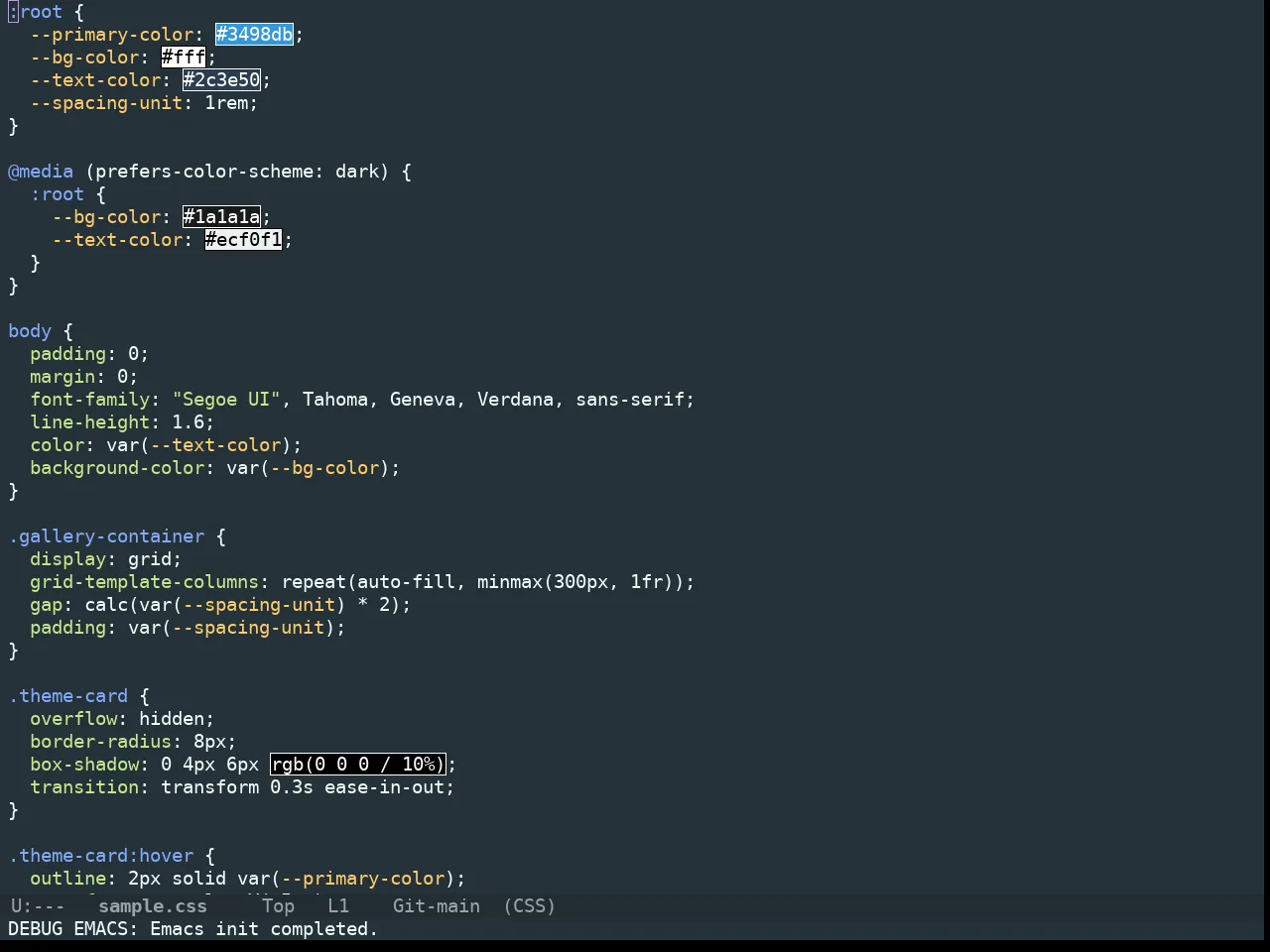Click the padding: 0 declaration in body
This screenshot has width=1270, height=952.
(x=89, y=354)
